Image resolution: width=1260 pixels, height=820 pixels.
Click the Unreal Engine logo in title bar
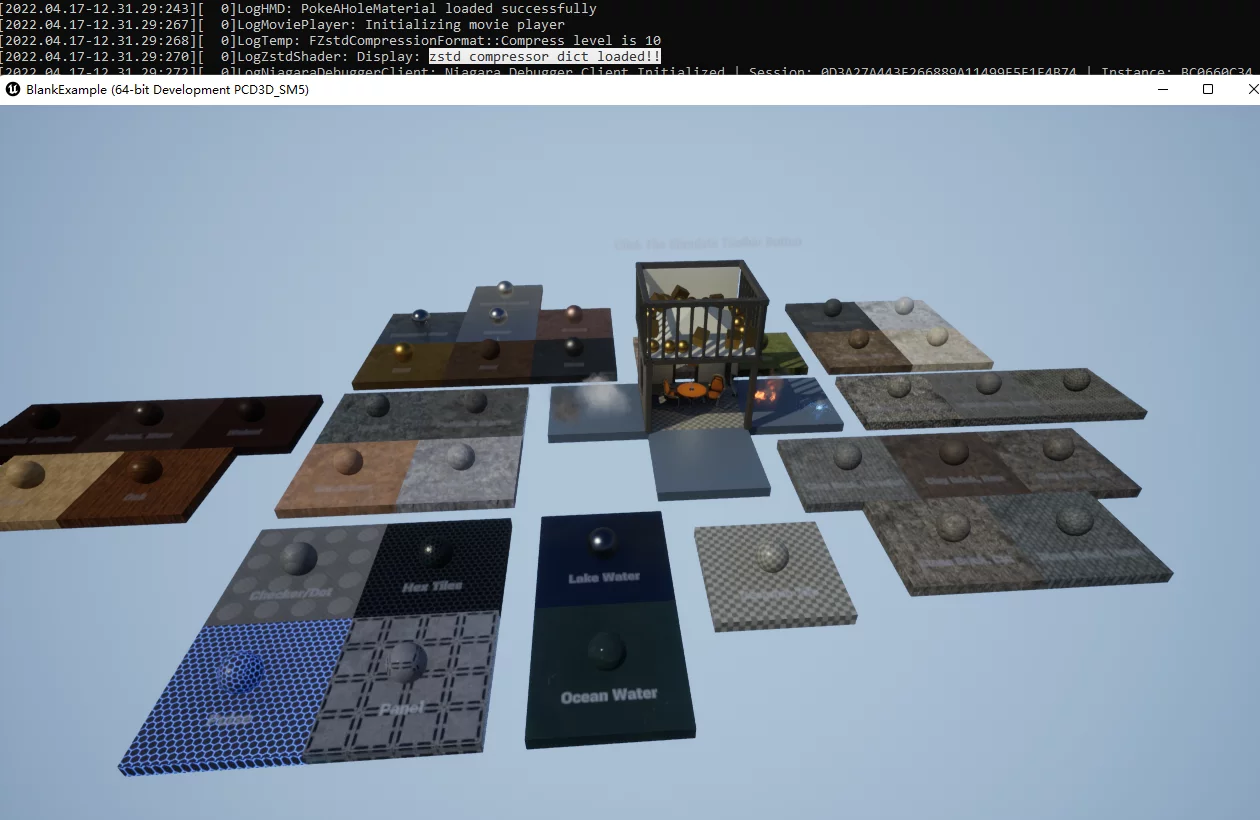tap(13, 90)
